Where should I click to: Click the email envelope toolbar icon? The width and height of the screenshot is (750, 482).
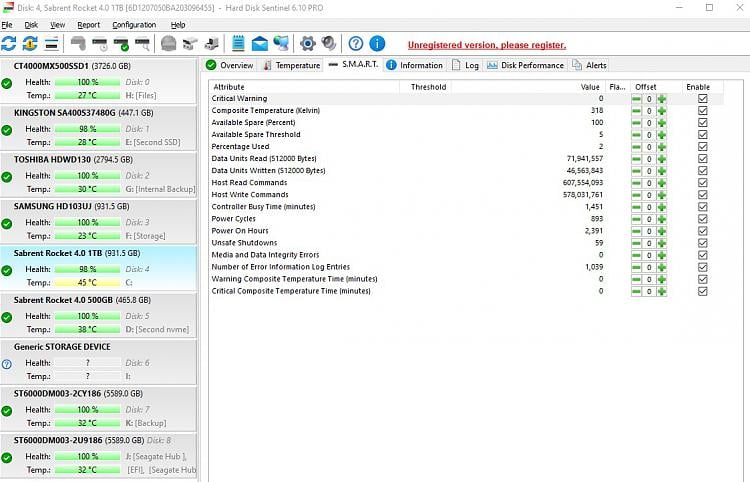[259, 44]
